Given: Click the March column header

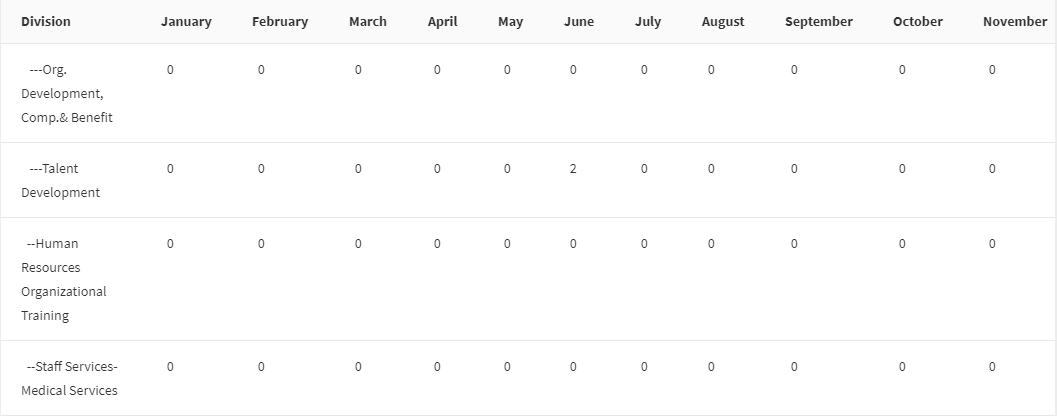Looking at the screenshot, I should tap(368, 22).
